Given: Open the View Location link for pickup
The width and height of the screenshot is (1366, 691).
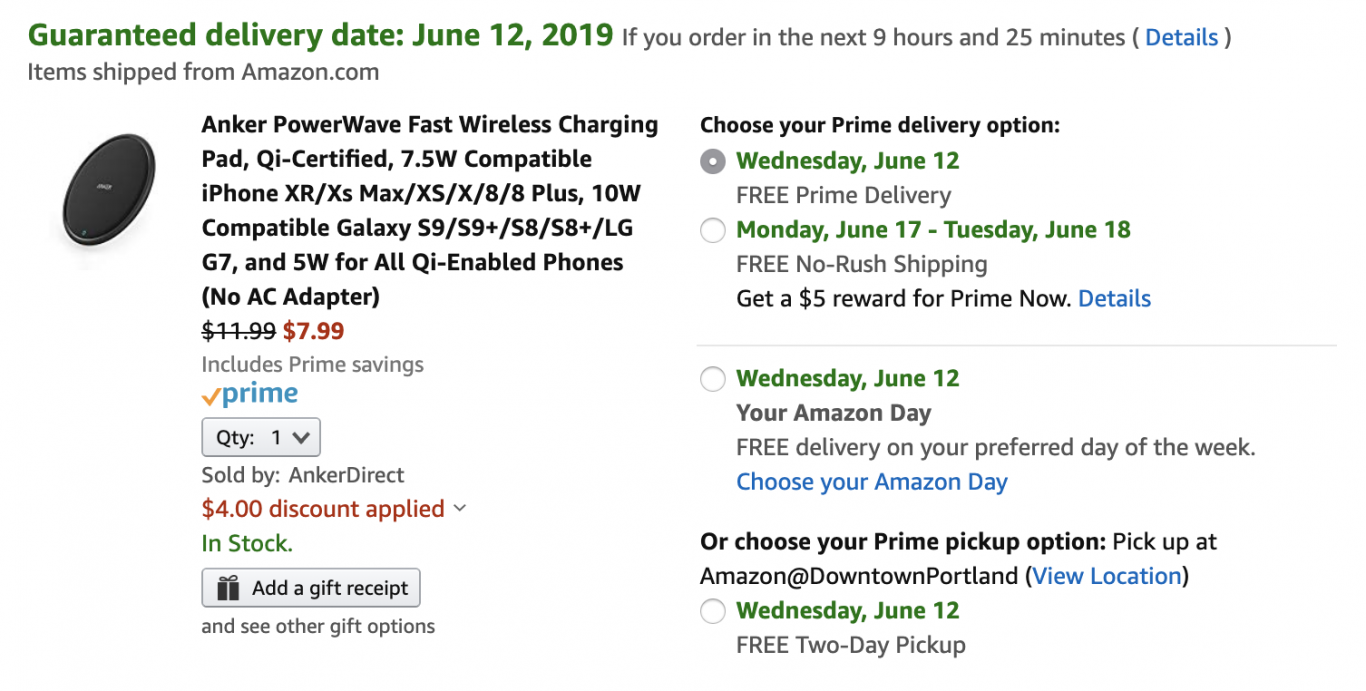Looking at the screenshot, I should [1107, 576].
